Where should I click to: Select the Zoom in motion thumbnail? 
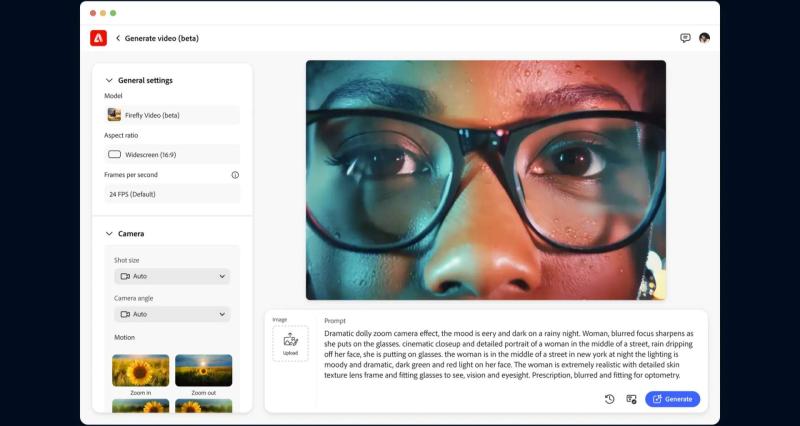point(140,370)
